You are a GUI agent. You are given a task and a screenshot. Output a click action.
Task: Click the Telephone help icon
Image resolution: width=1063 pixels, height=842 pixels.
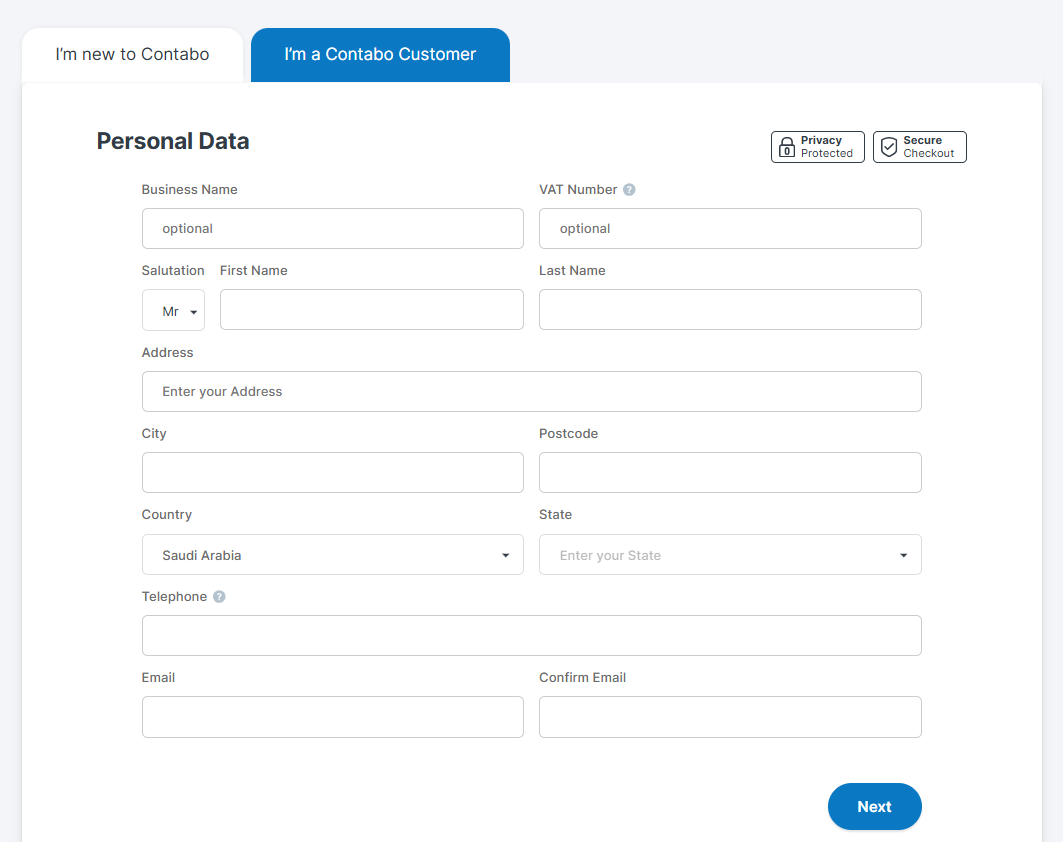point(219,597)
